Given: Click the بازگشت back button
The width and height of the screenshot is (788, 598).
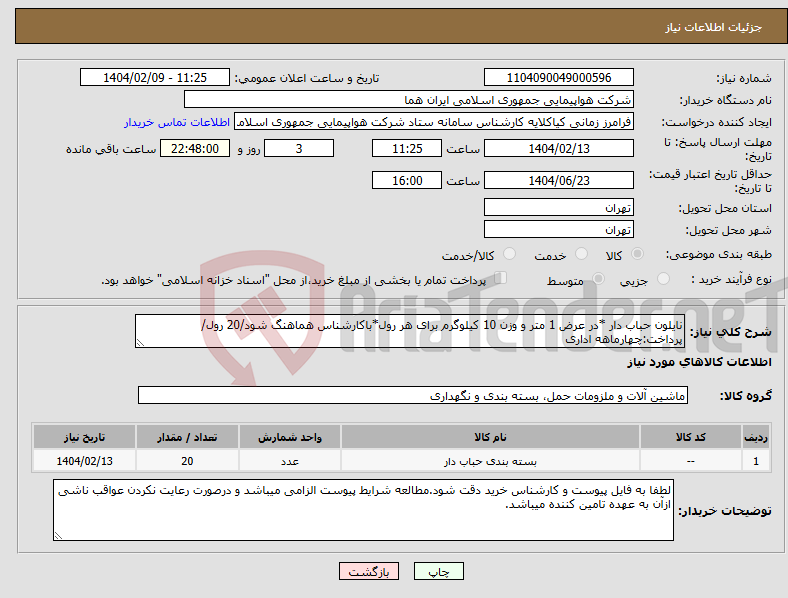Looking at the screenshot, I should point(369,571).
